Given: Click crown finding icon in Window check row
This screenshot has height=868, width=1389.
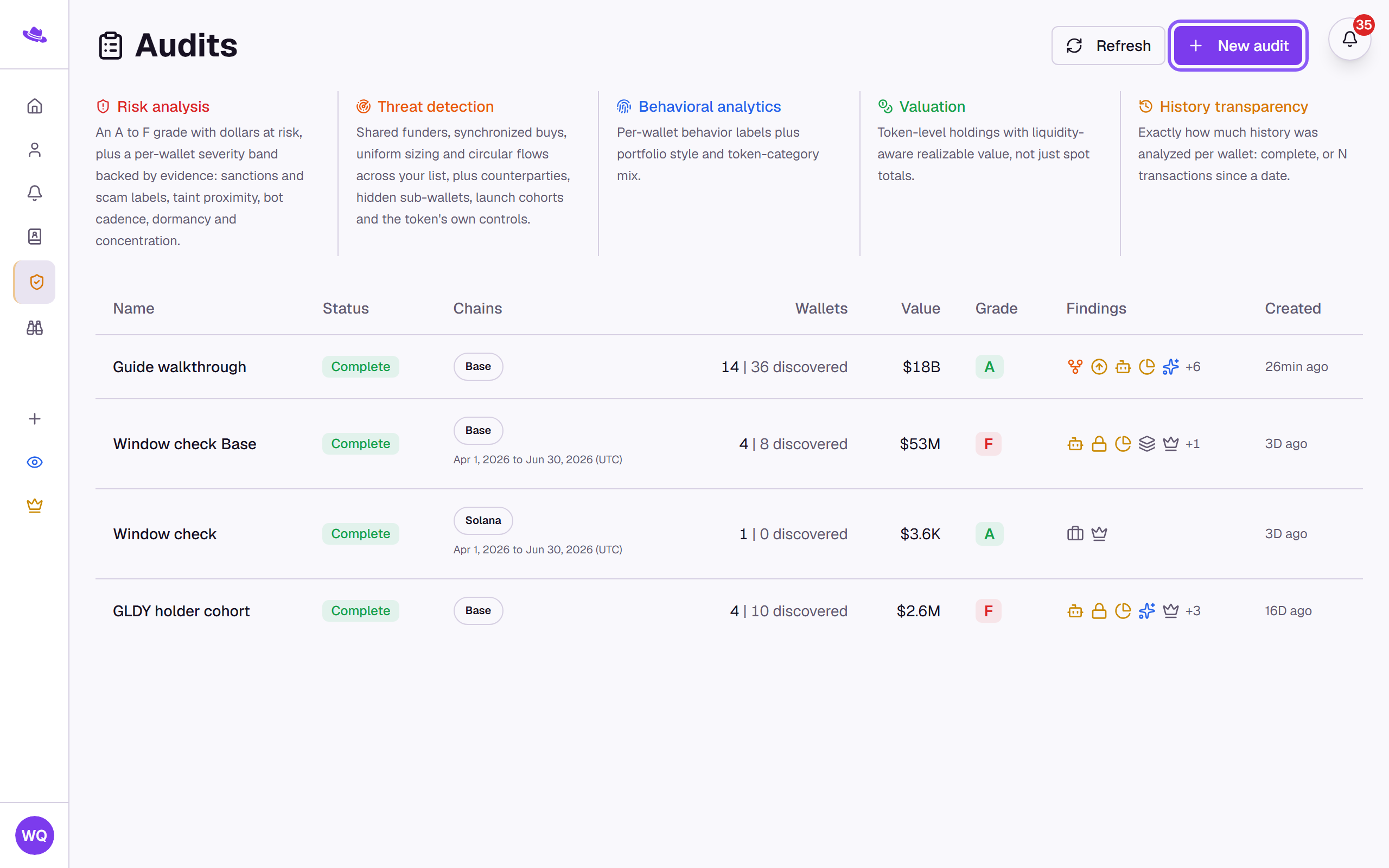Looking at the screenshot, I should pos(1099,534).
